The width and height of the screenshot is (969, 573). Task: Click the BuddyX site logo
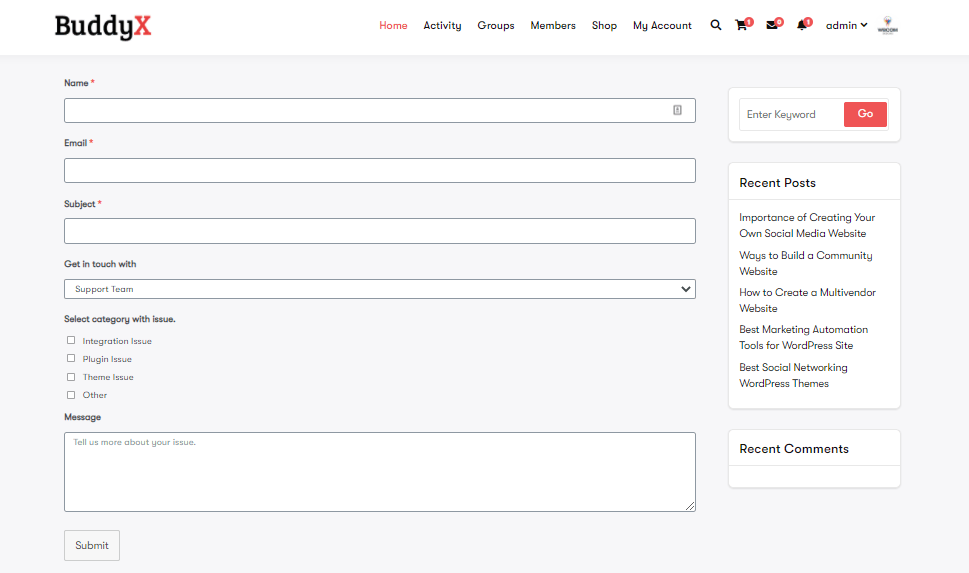(x=103, y=27)
